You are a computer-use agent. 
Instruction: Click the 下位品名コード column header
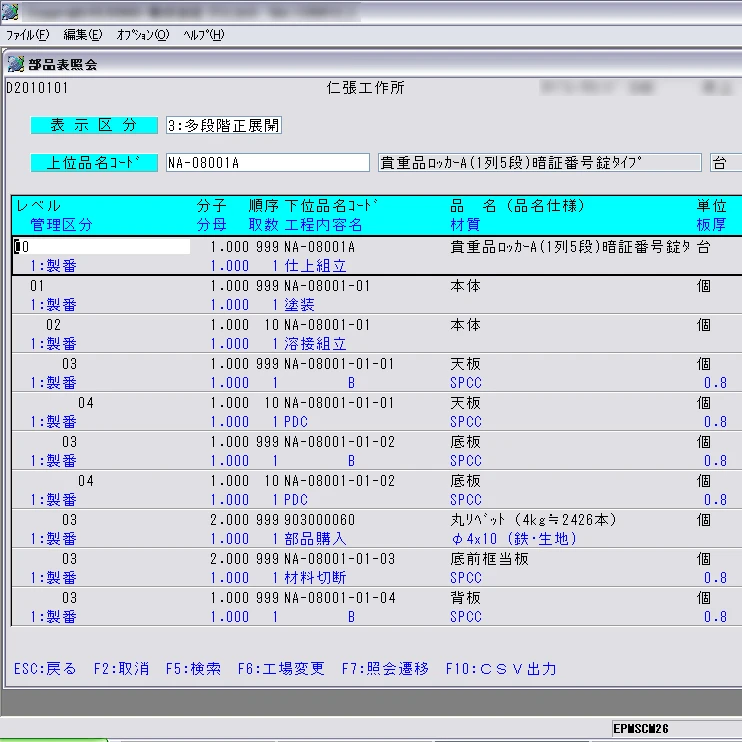click(x=330, y=206)
